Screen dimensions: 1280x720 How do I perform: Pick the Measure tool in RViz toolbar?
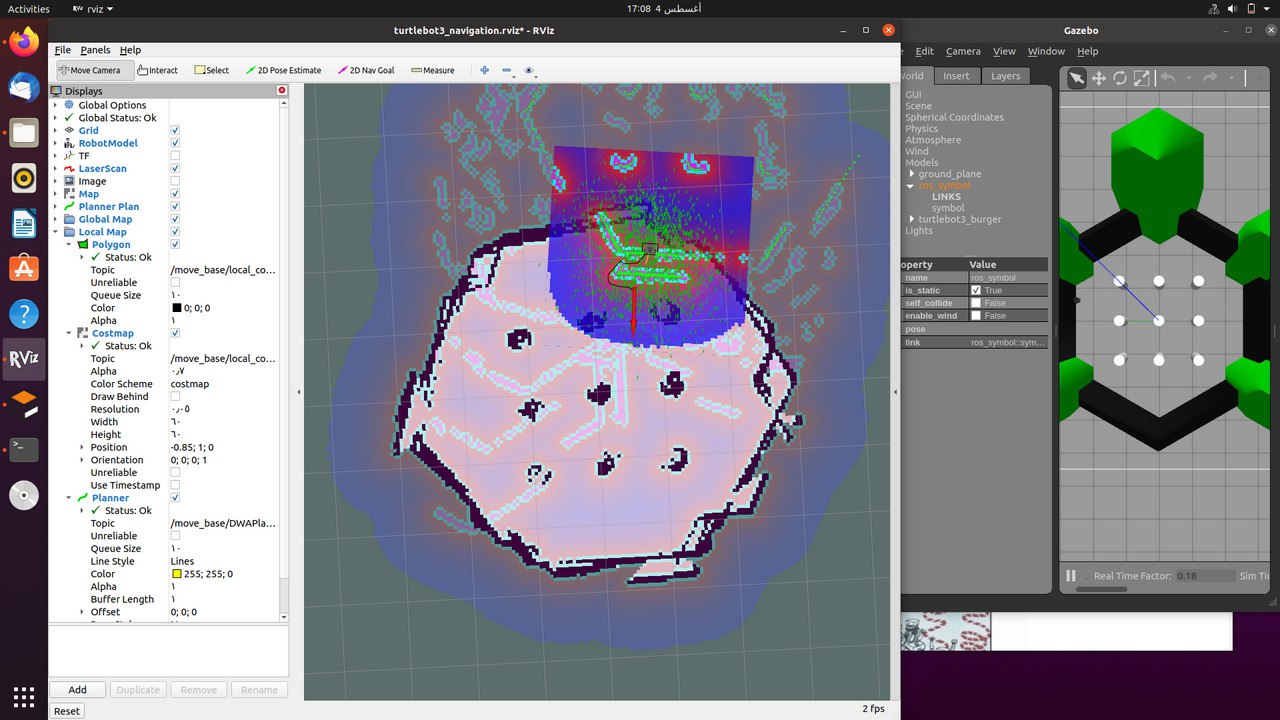[432, 70]
